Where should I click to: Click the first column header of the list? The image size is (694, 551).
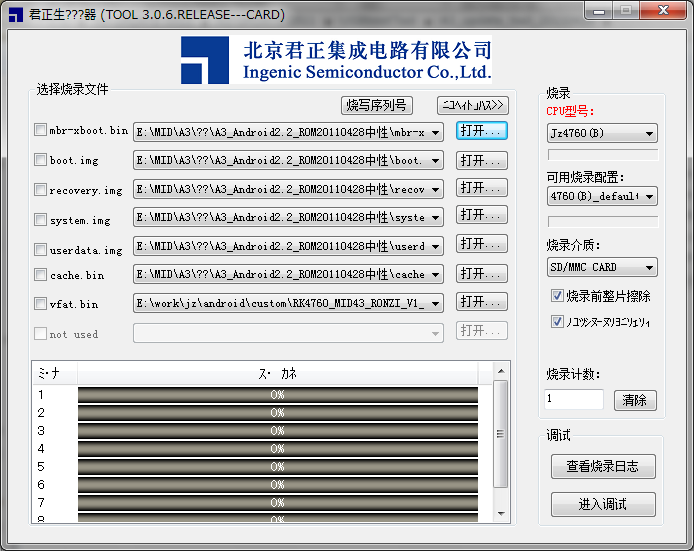(x=55, y=374)
